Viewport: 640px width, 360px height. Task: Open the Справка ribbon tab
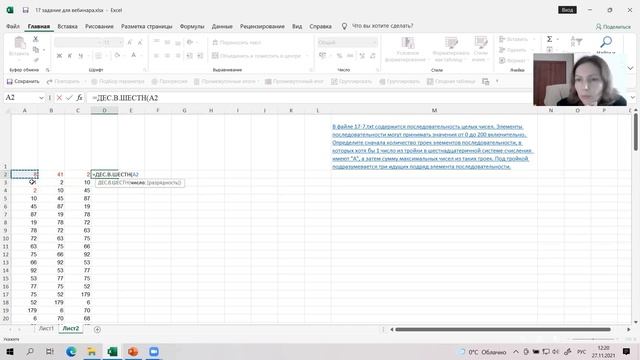click(320, 26)
